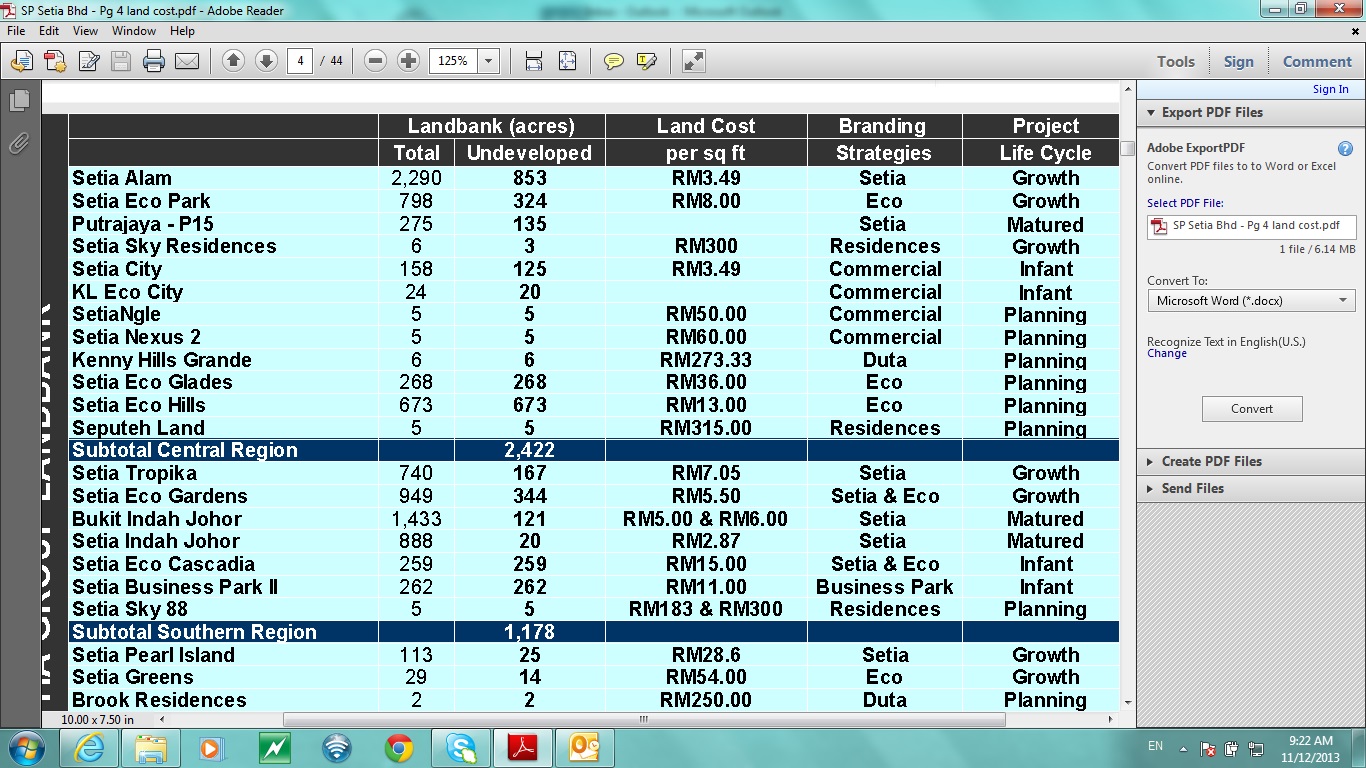Open the View menu

[86, 31]
